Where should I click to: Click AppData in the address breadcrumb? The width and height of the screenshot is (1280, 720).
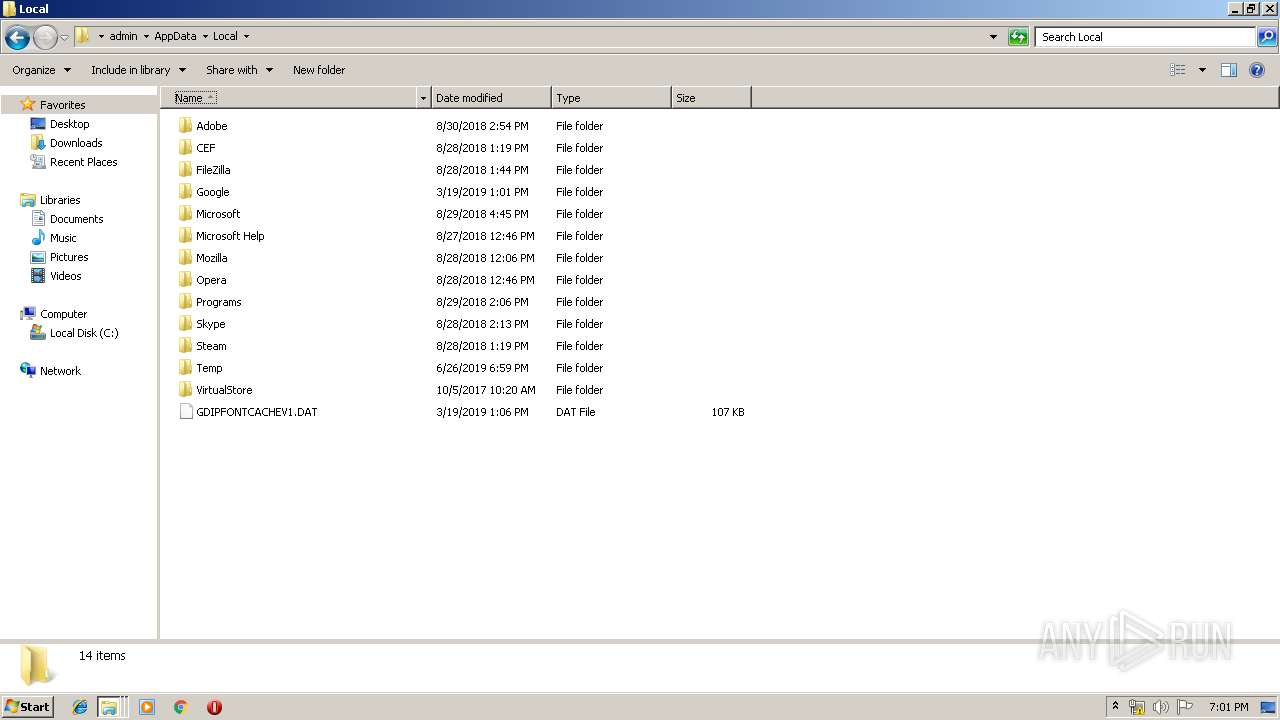tap(175, 36)
